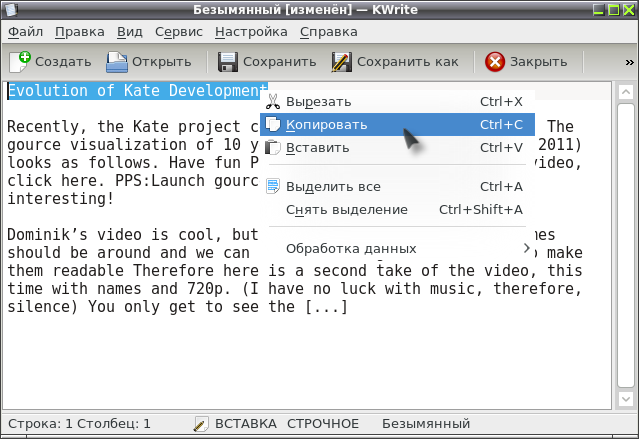This screenshot has height=439, width=639.
Task: Open the Файл menu
Action: 25,32
